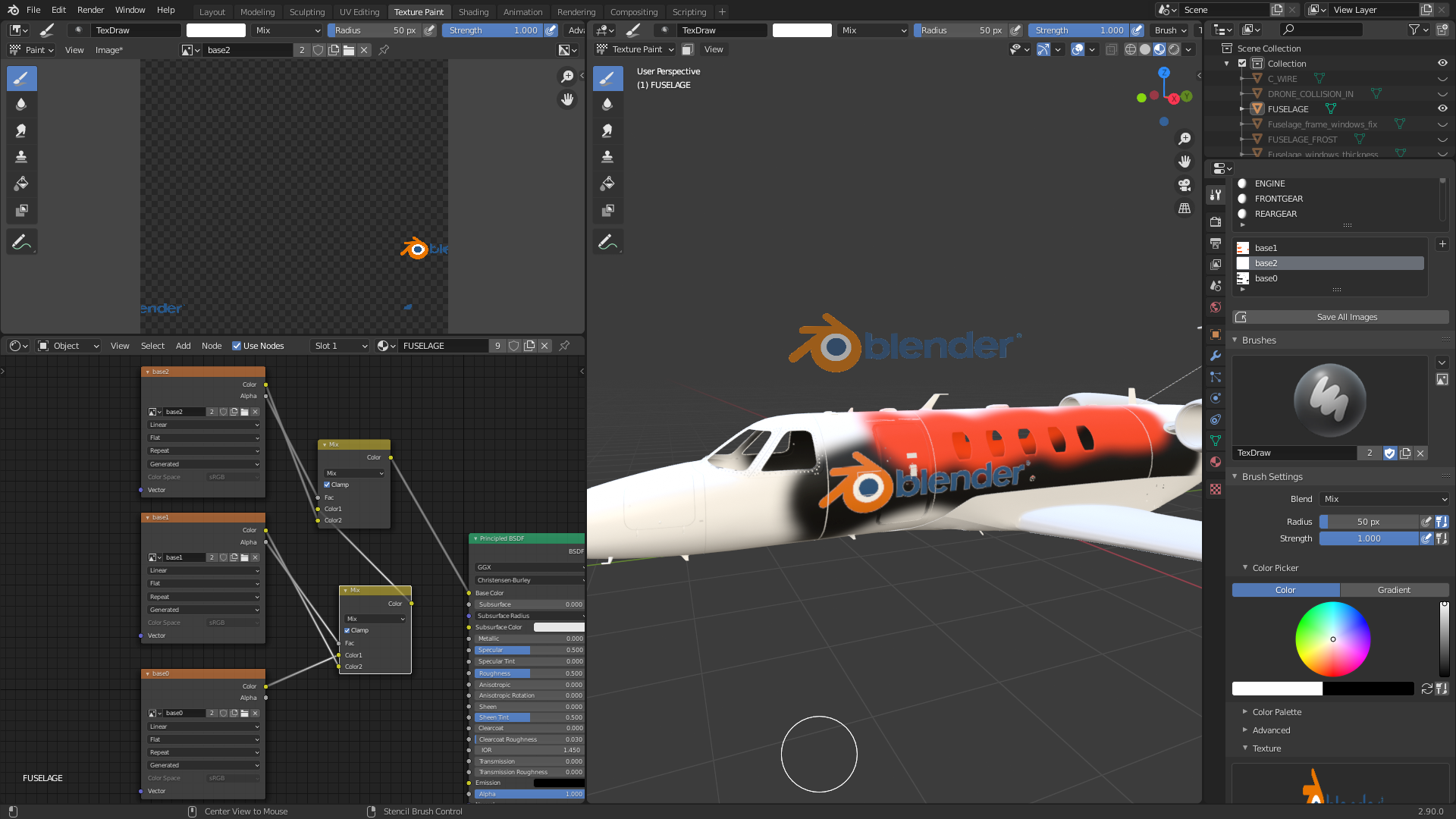The image size is (1456, 819).
Task: Select material preview viewport shading
Action: 1159,49
